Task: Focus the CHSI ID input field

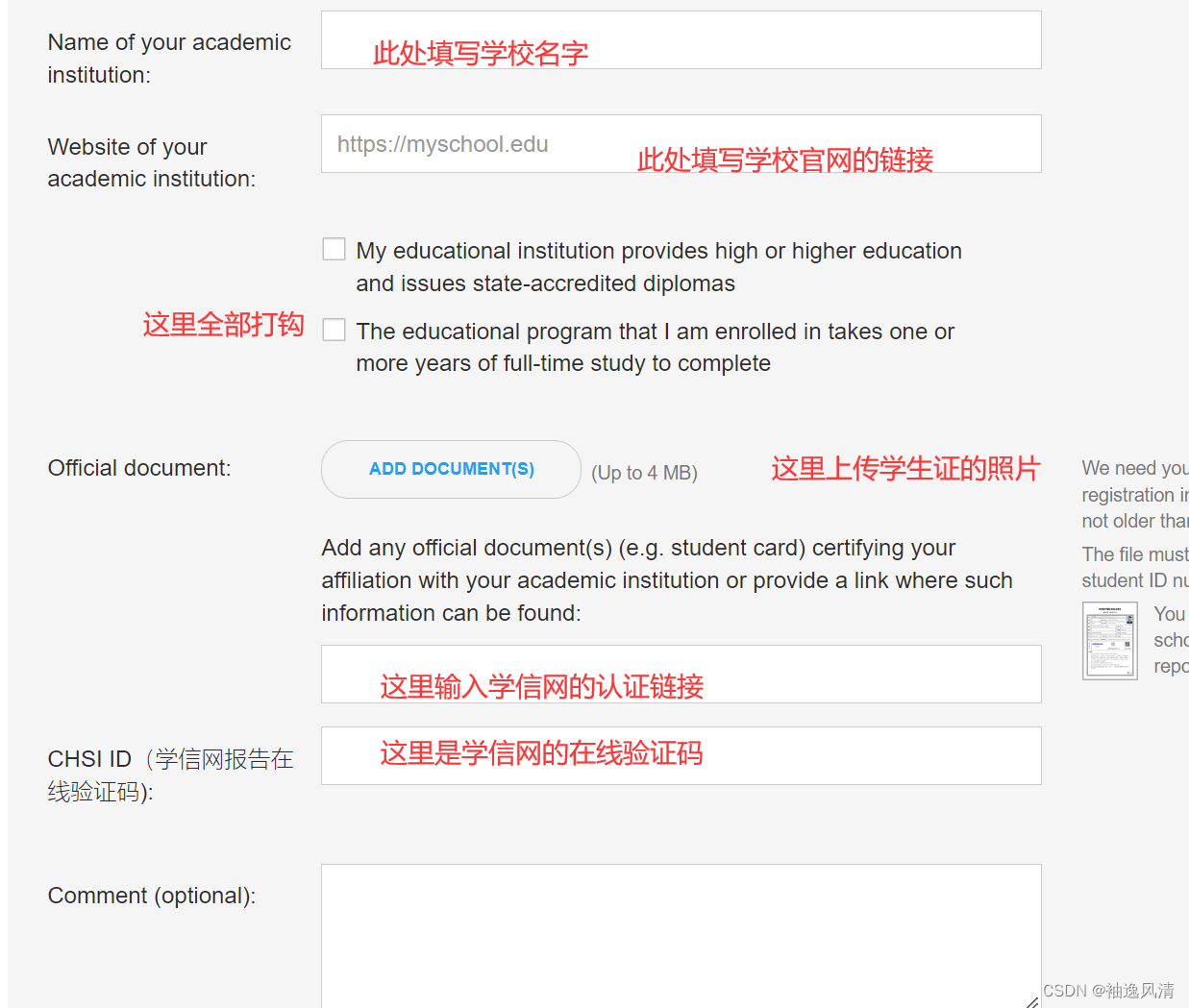Action: [x=681, y=756]
